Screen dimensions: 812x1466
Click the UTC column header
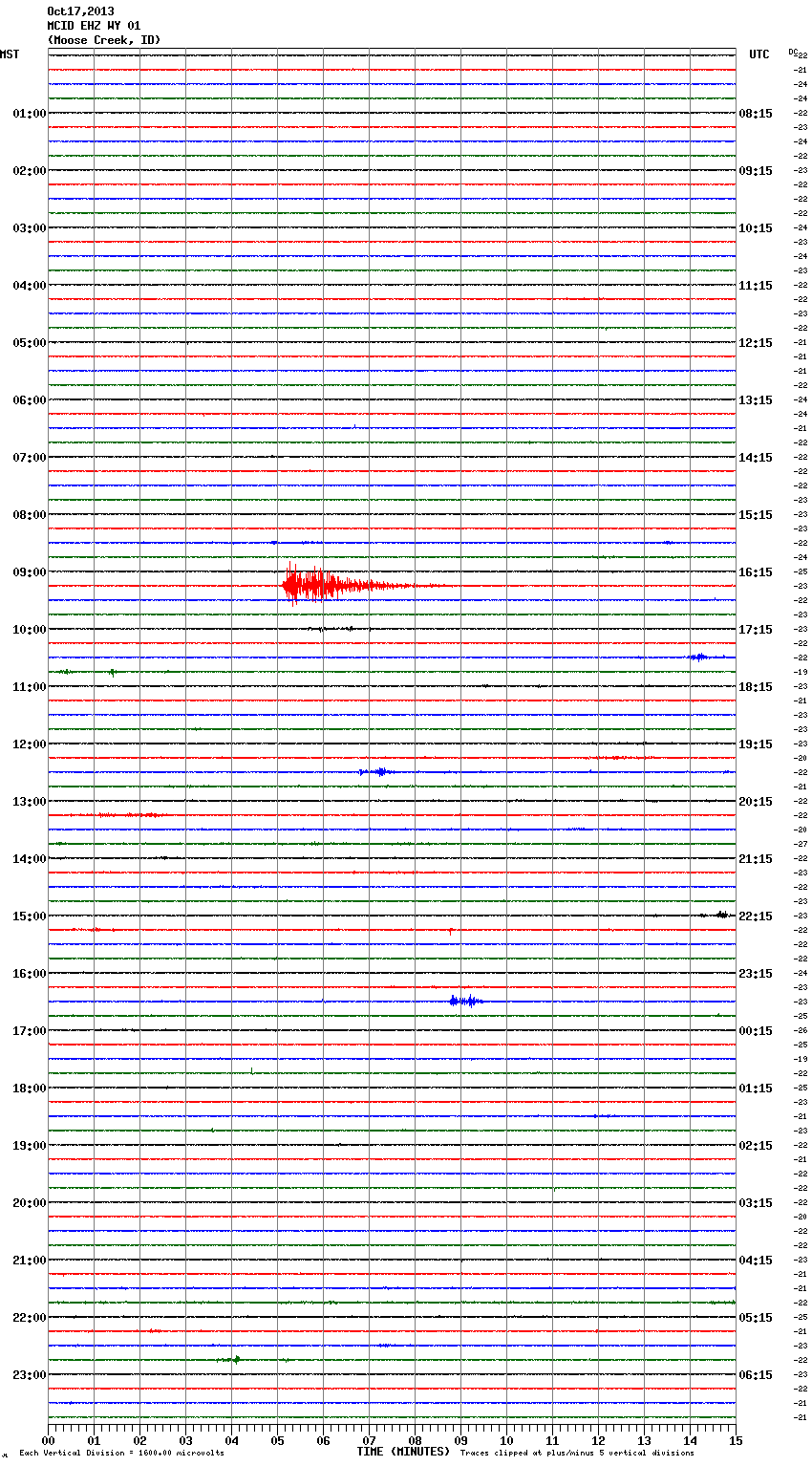(759, 54)
